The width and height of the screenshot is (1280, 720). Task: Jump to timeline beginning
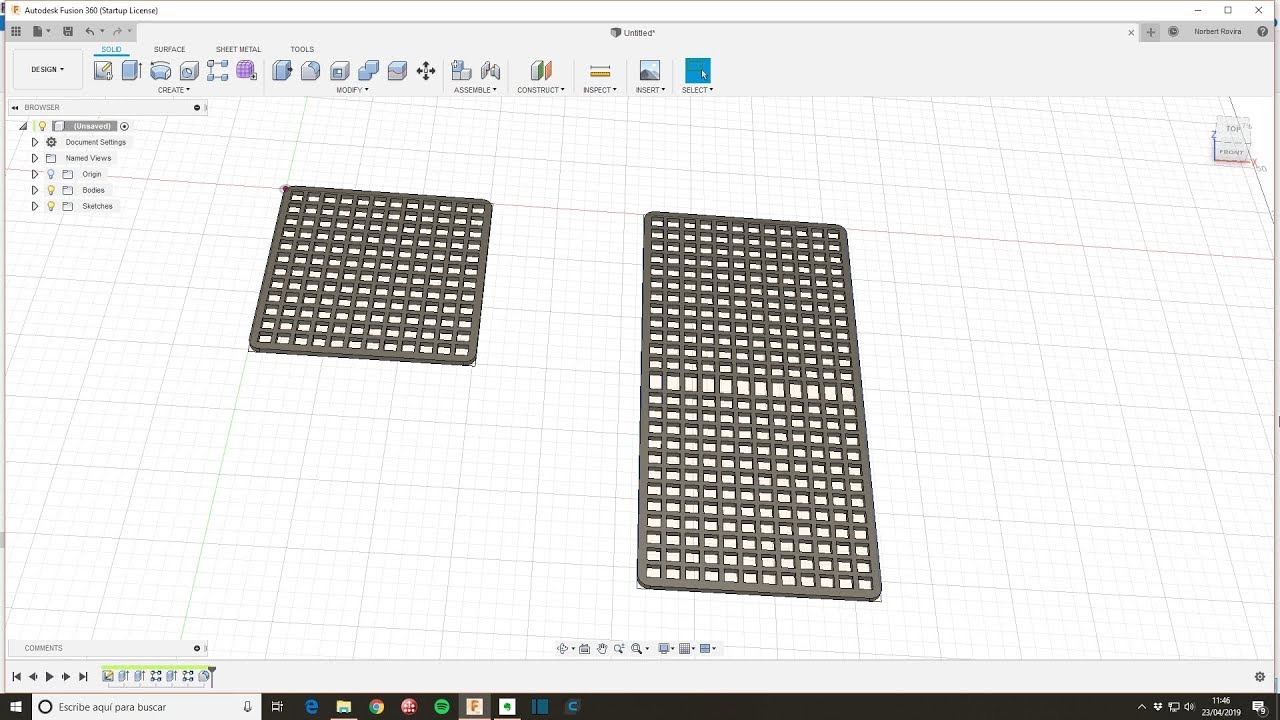point(16,677)
